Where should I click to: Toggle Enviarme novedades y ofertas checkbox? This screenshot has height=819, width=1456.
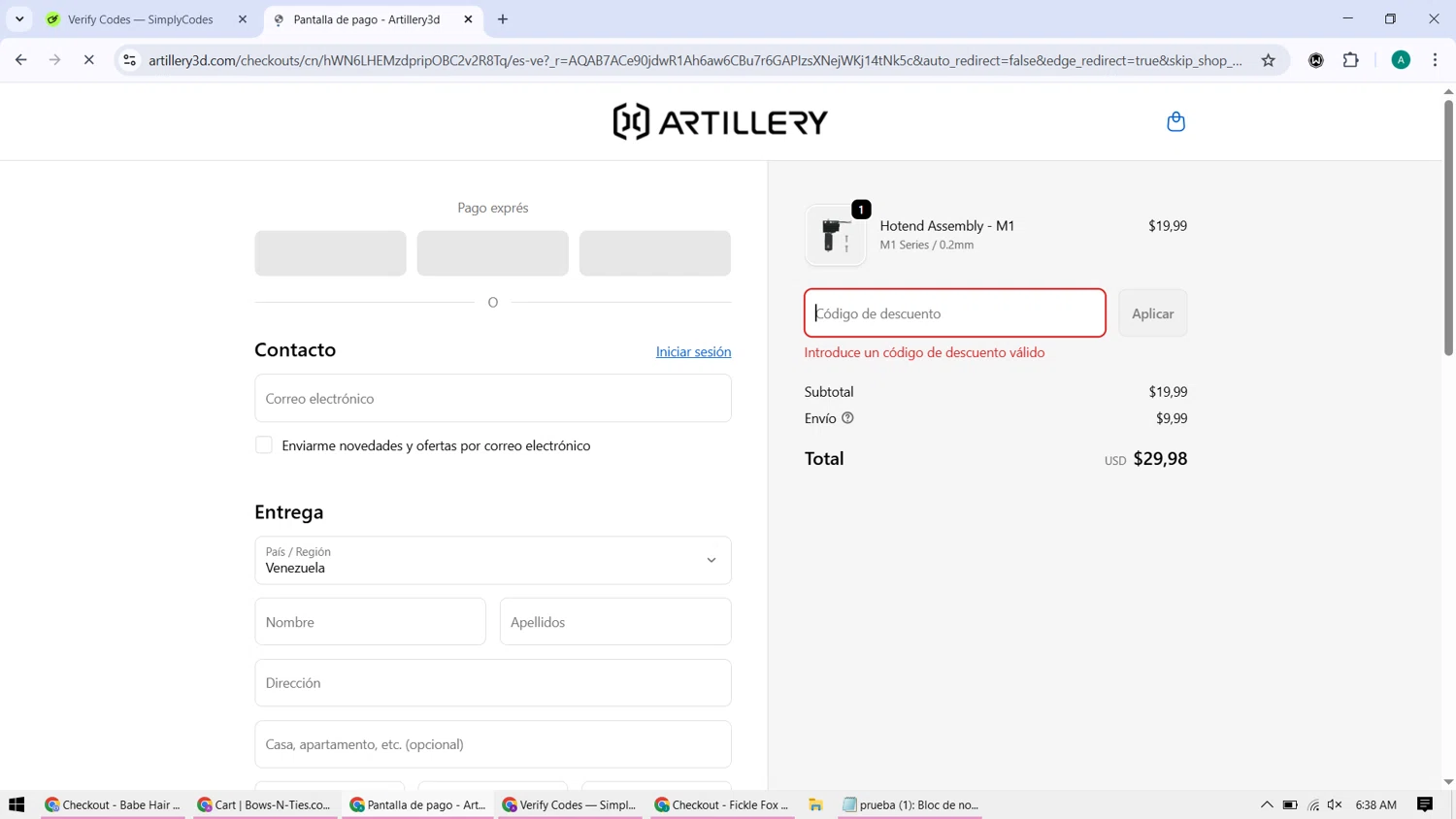tap(264, 445)
